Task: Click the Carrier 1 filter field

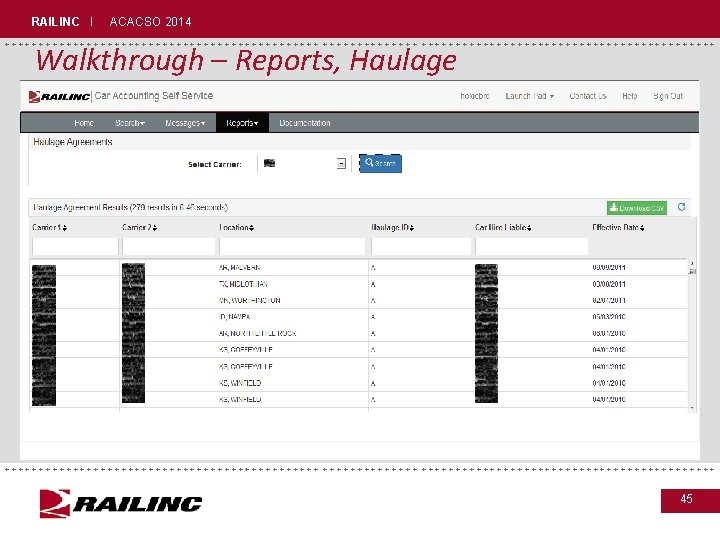Action: pos(75,247)
